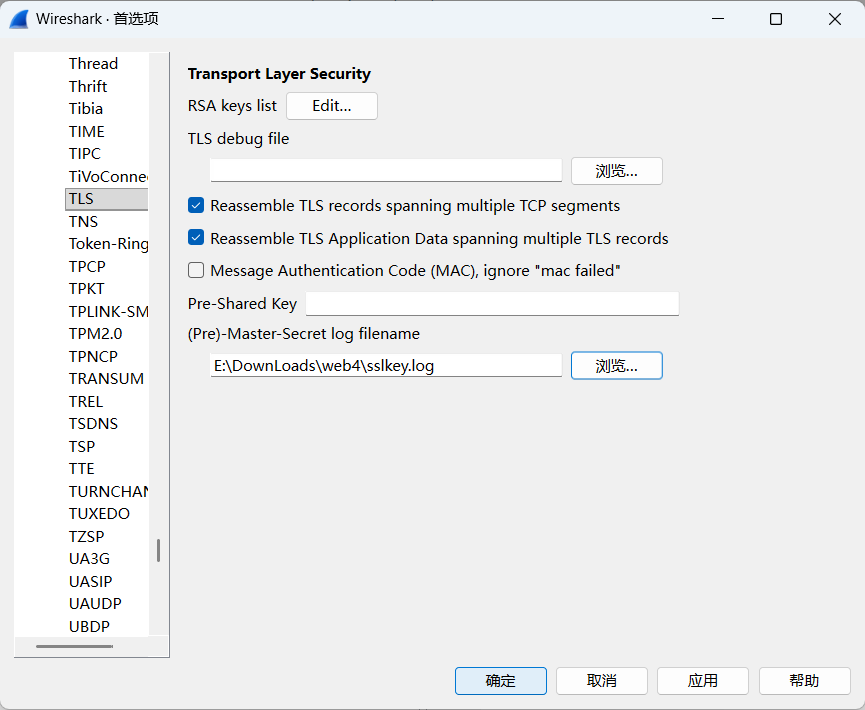Select the TLS protocol entry
865x710 pixels.
[106, 199]
